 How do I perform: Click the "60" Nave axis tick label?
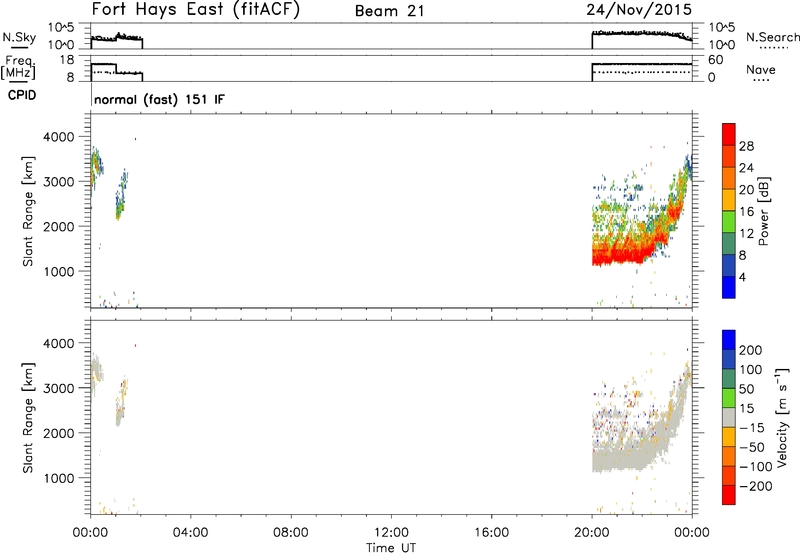715,60
